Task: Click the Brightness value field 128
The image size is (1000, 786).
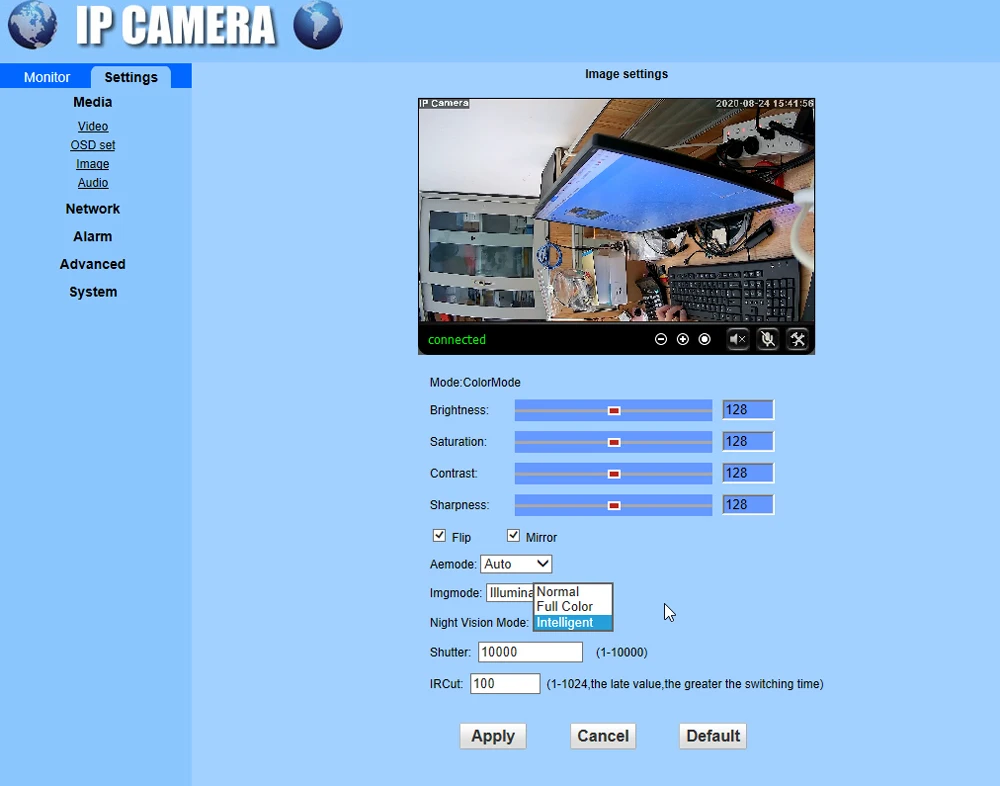Action: pyautogui.click(x=748, y=410)
